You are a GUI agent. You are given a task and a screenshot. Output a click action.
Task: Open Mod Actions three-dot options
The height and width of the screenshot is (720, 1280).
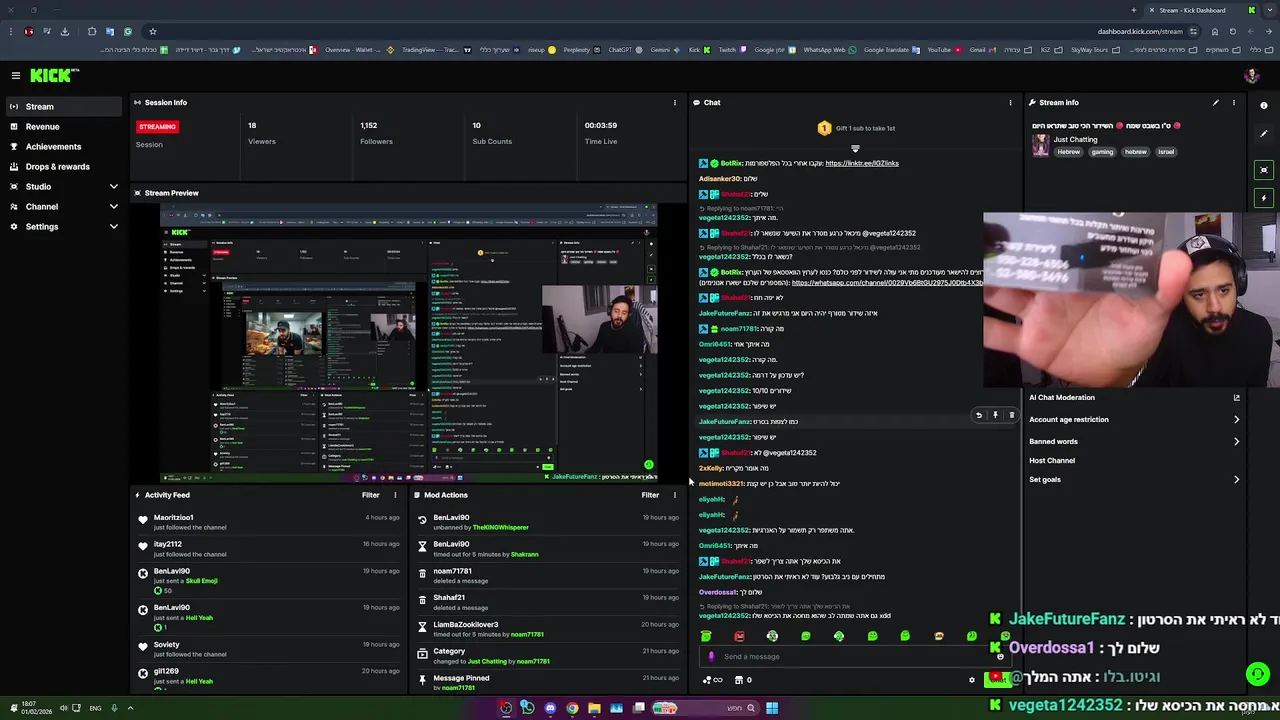(675, 495)
